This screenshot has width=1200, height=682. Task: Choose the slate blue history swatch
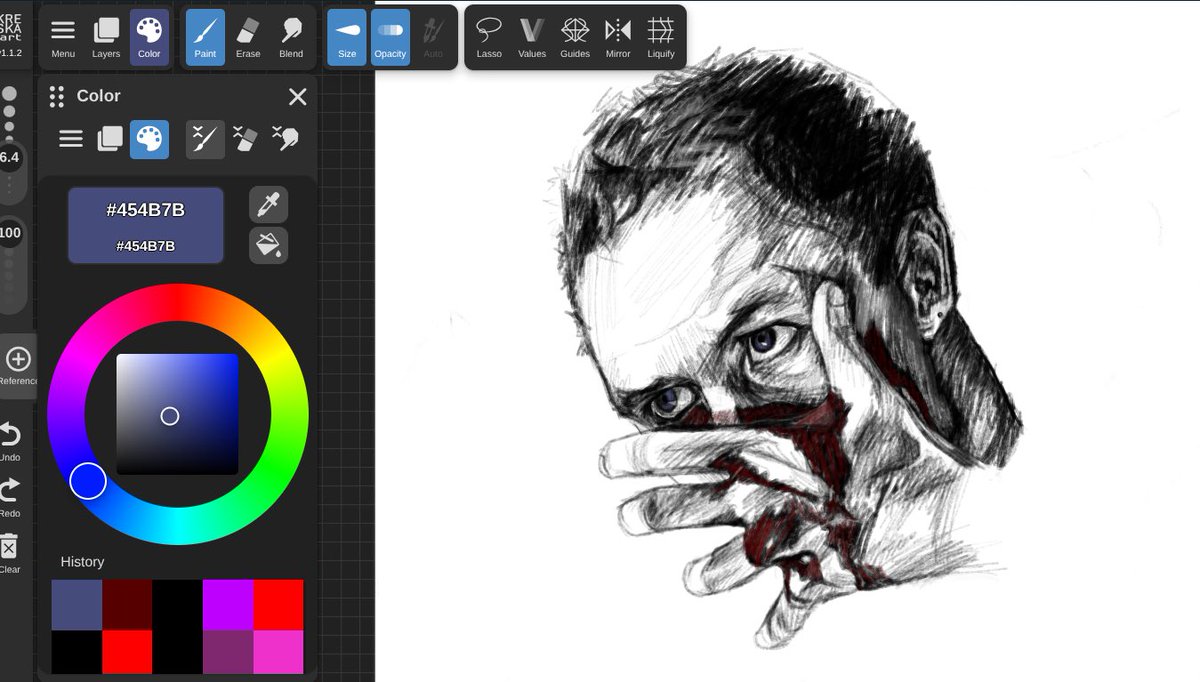pos(77,605)
